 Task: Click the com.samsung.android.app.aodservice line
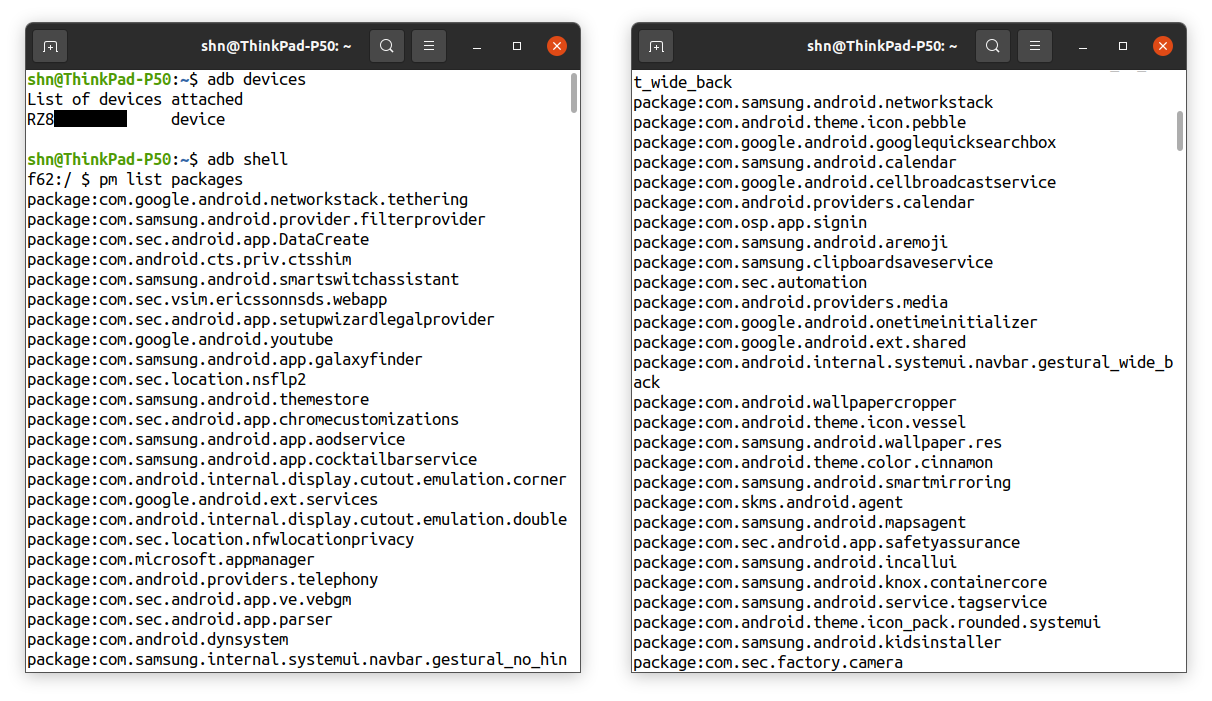point(216,439)
